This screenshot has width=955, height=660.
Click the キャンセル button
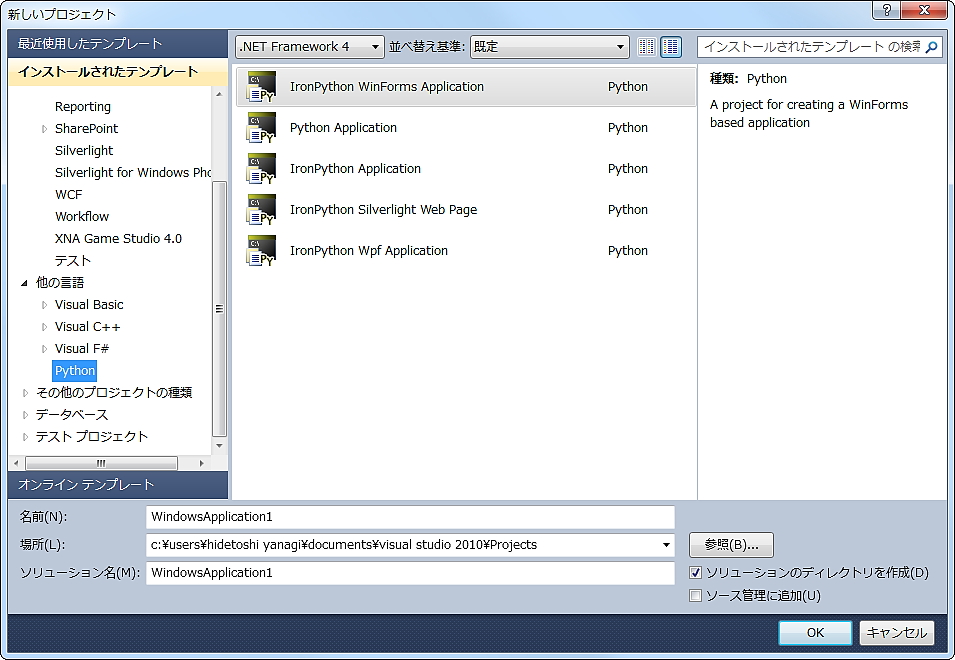(897, 633)
